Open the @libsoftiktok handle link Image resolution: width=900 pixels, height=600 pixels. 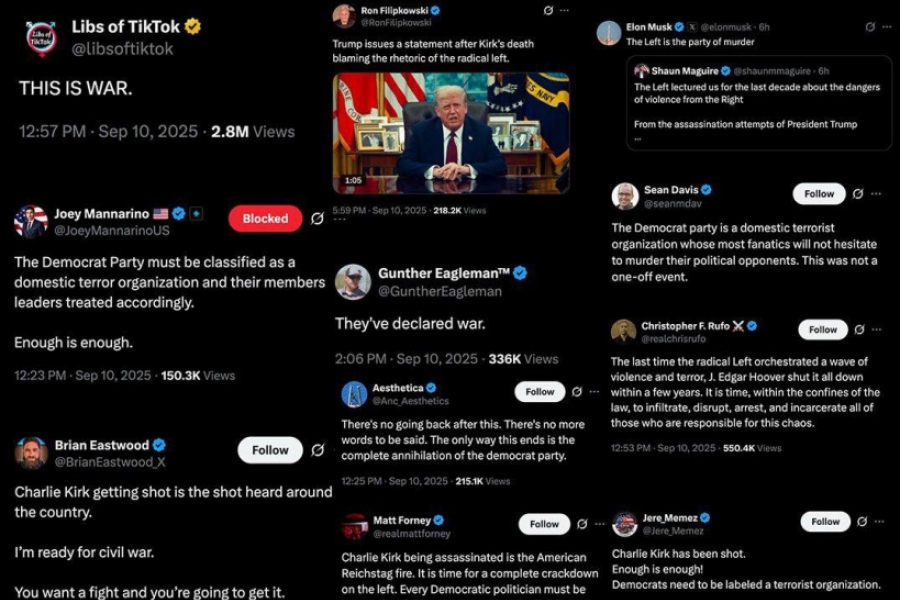pyautogui.click(x=122, y=49)
